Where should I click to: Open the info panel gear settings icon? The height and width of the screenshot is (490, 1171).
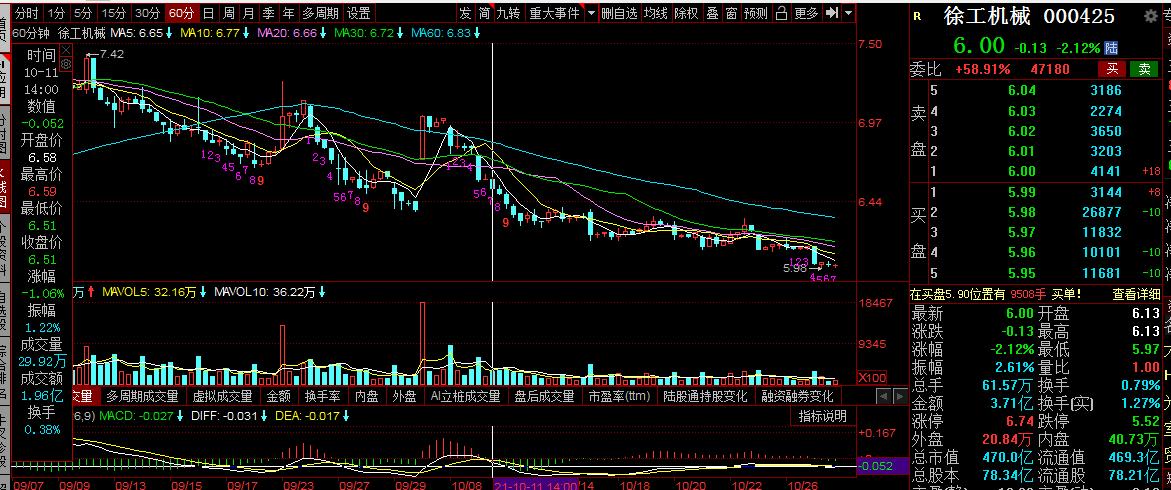[66, 64]
